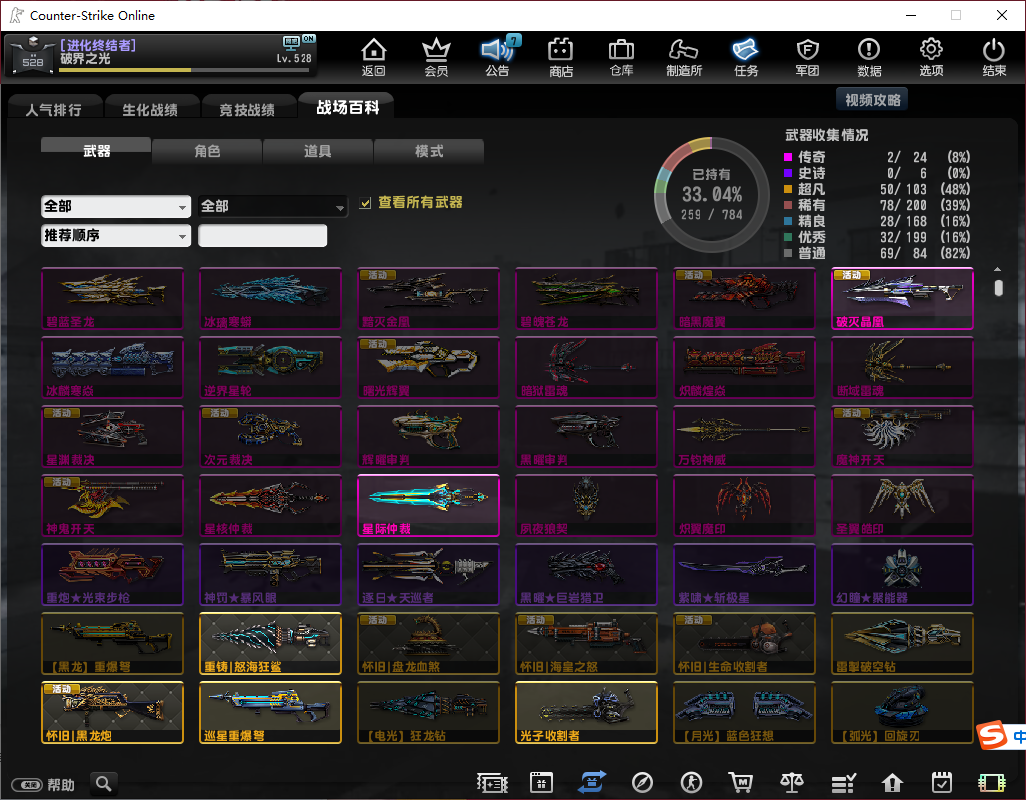Open the 商店 shop icon
The image size is (1026, 800).
point(560,57)
